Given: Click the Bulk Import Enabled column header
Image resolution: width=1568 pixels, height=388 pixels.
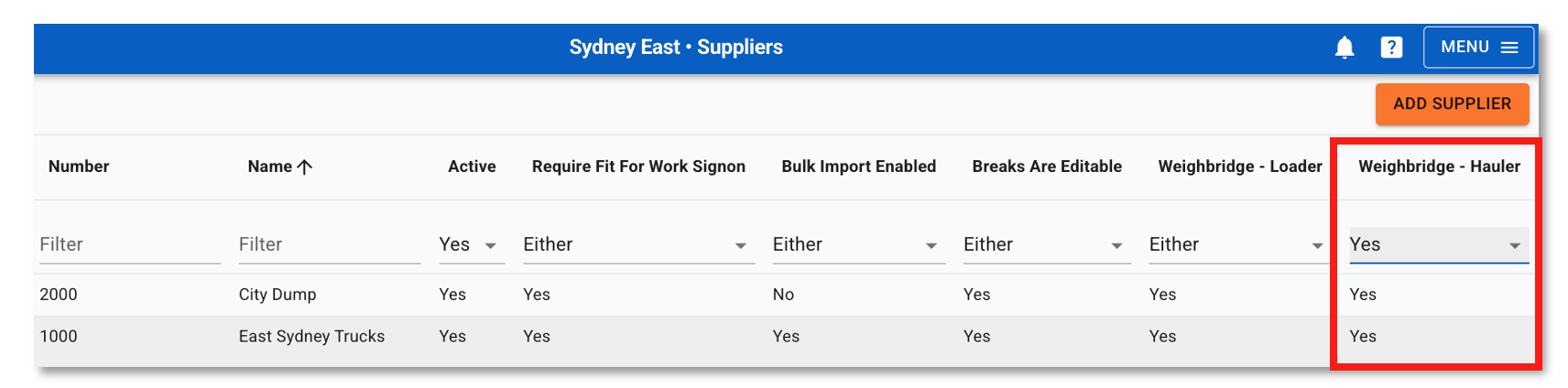Looking at the screenshot, I should tap(858, 167).
